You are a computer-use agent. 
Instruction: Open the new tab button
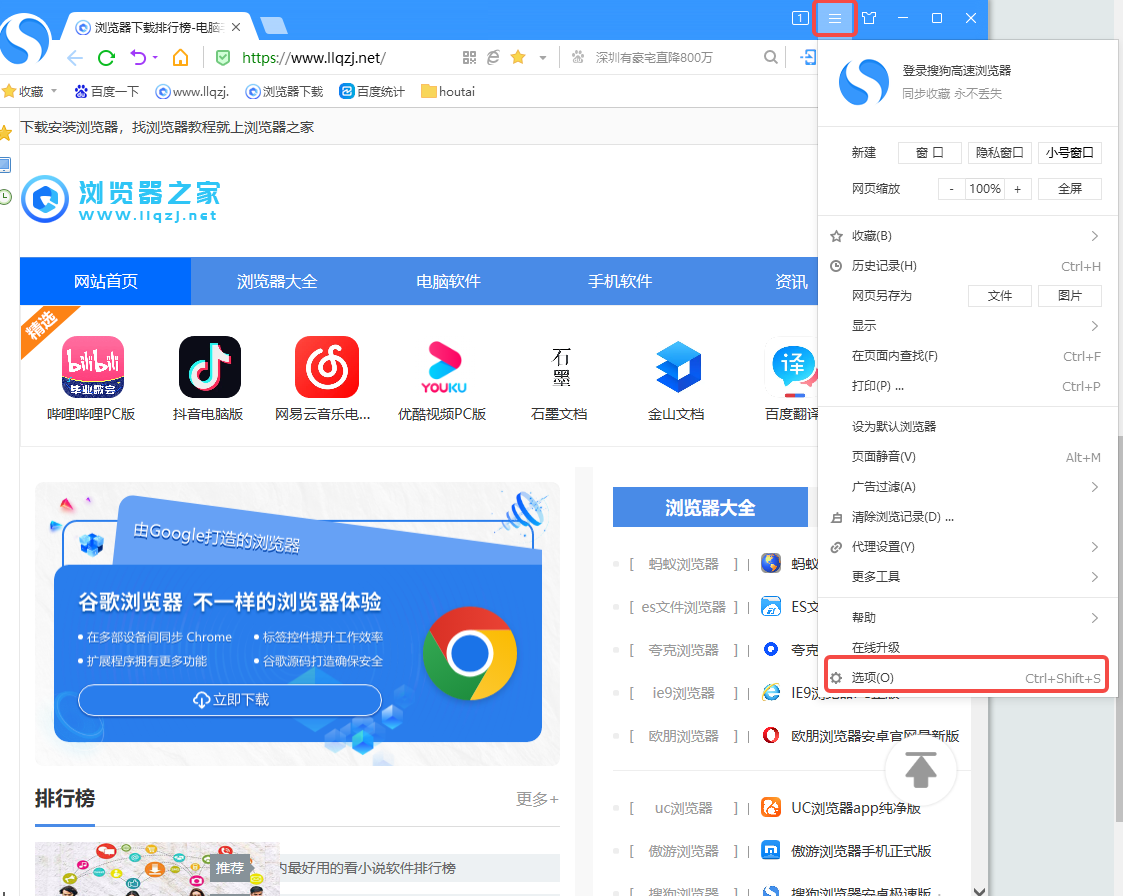click(274, 26)
